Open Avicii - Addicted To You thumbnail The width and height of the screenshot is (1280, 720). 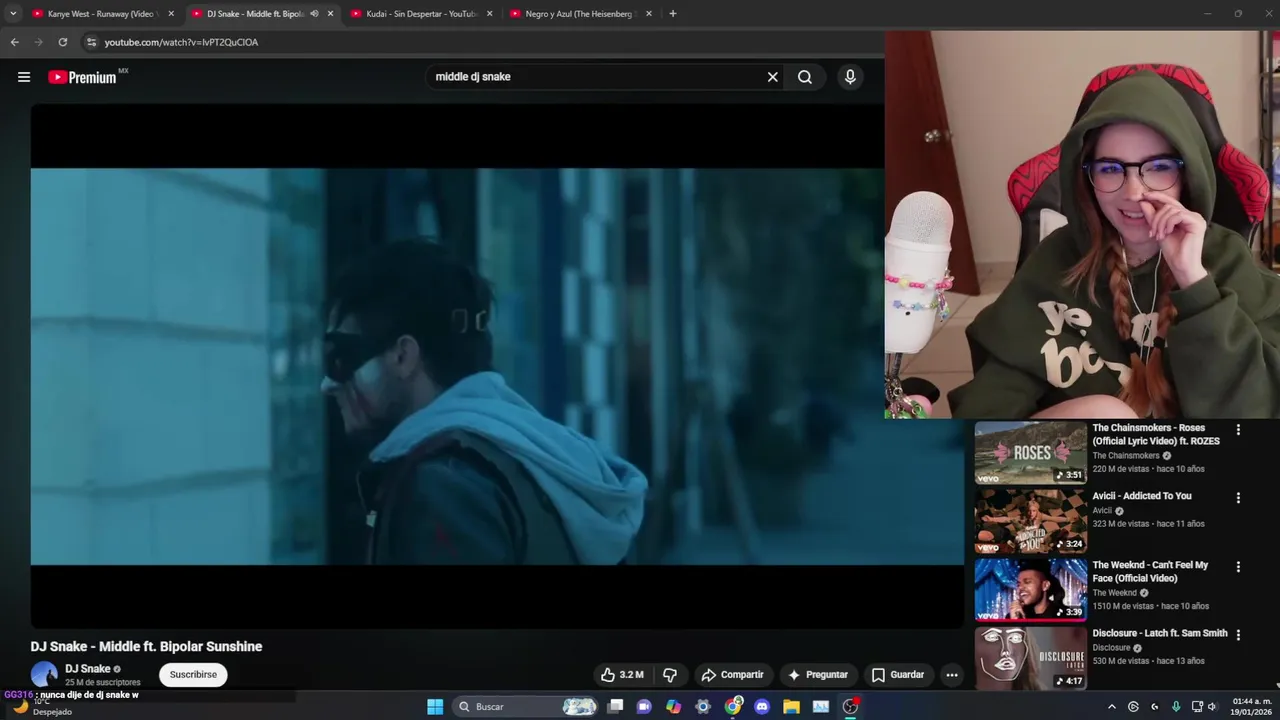(x=1030, y=521)
